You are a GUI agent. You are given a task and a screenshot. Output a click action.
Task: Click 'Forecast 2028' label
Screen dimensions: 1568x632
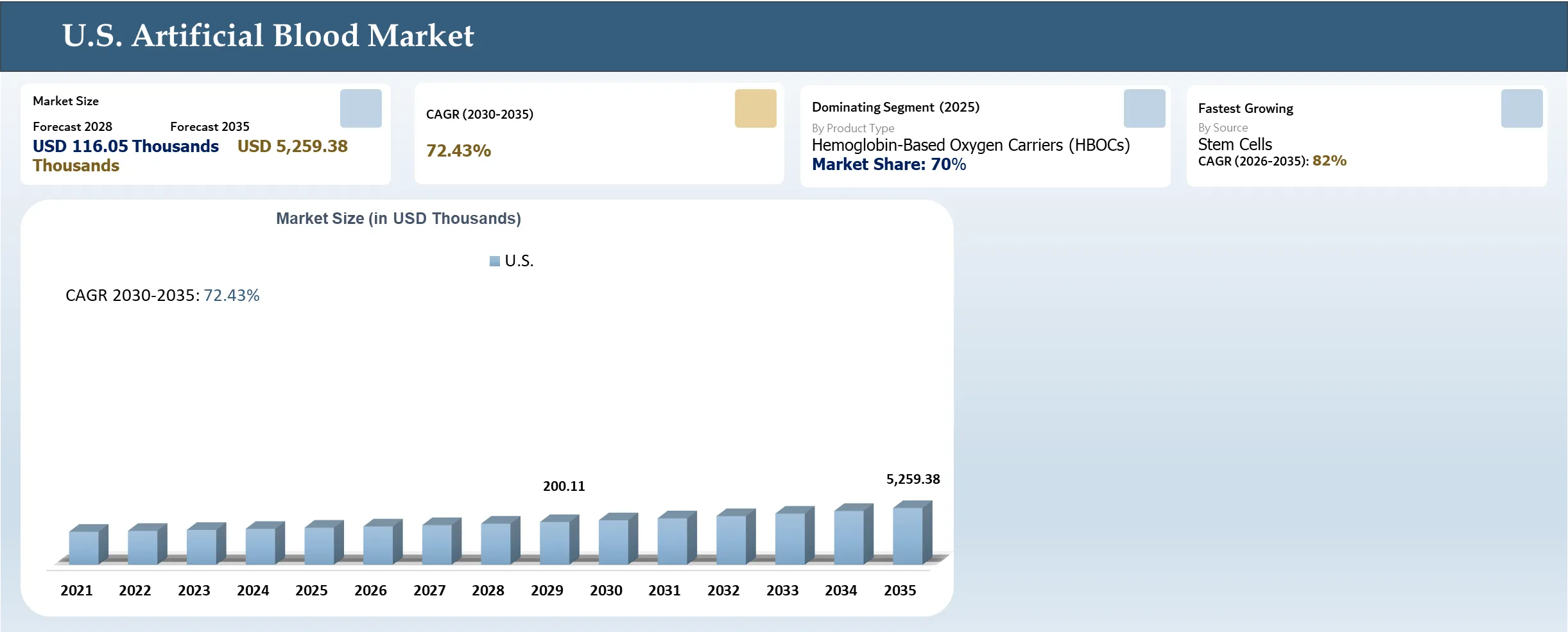73,126
